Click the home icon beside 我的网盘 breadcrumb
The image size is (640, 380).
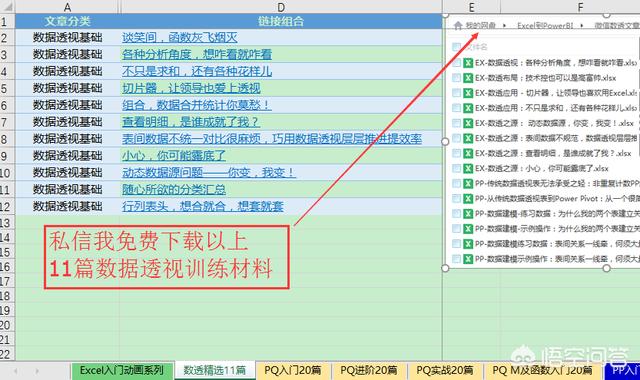click(x=458, y=26)
